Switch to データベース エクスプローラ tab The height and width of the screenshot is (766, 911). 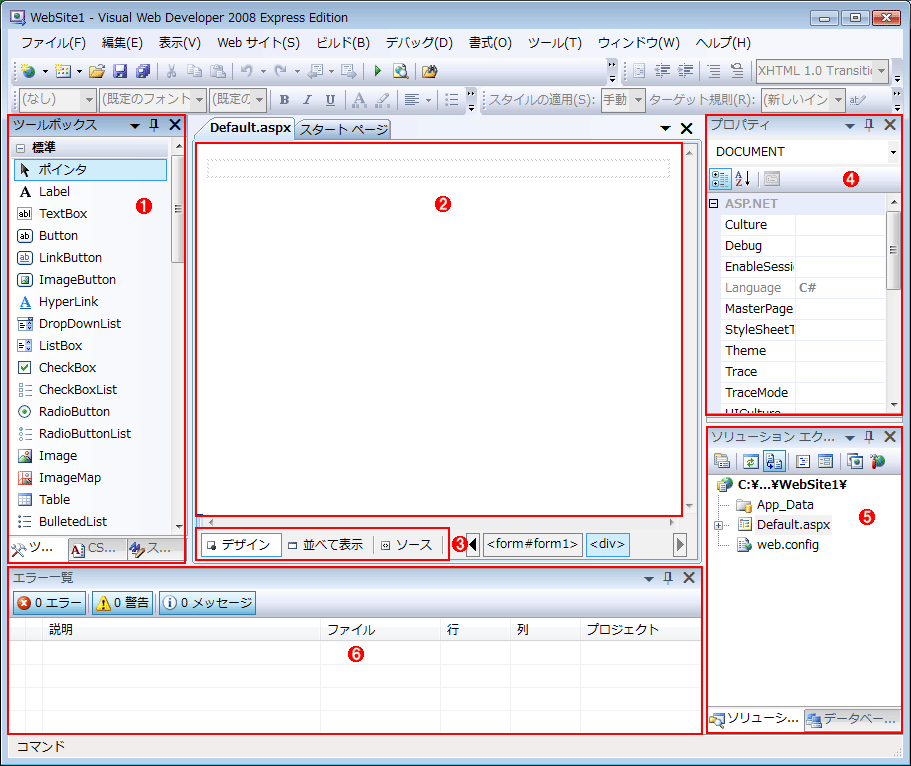(852, 720)
